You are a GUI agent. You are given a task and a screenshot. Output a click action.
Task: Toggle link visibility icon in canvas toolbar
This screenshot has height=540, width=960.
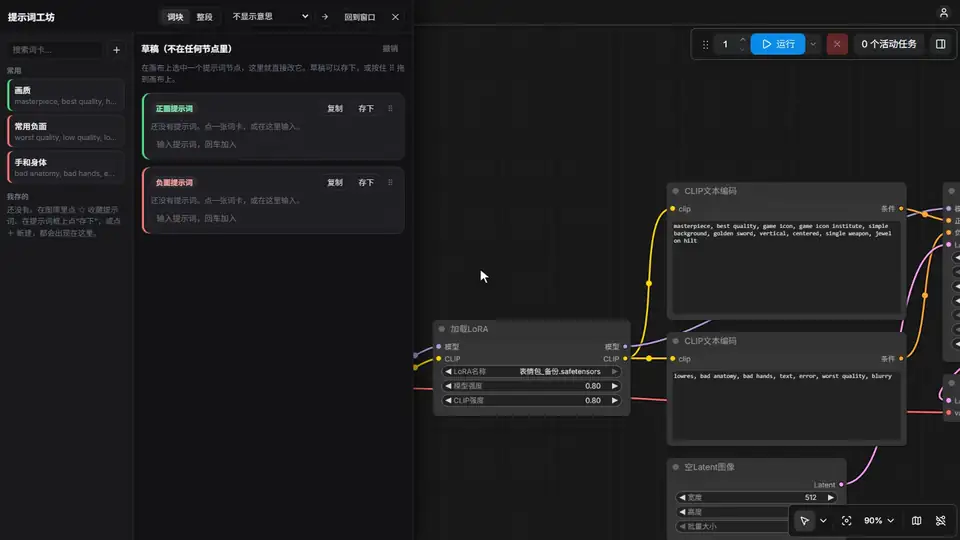tap(940, 521)
